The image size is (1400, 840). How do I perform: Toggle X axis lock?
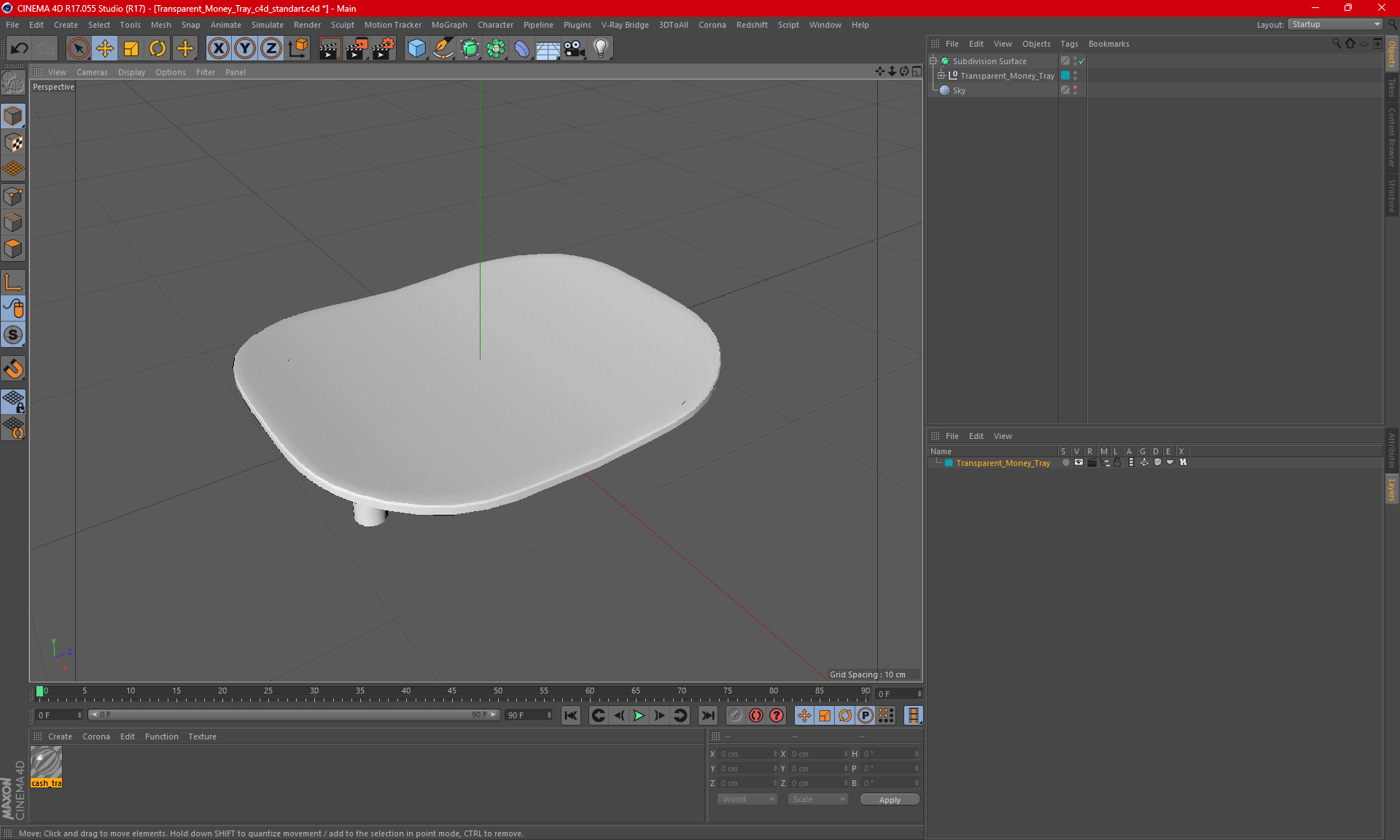tap(218, 48)
